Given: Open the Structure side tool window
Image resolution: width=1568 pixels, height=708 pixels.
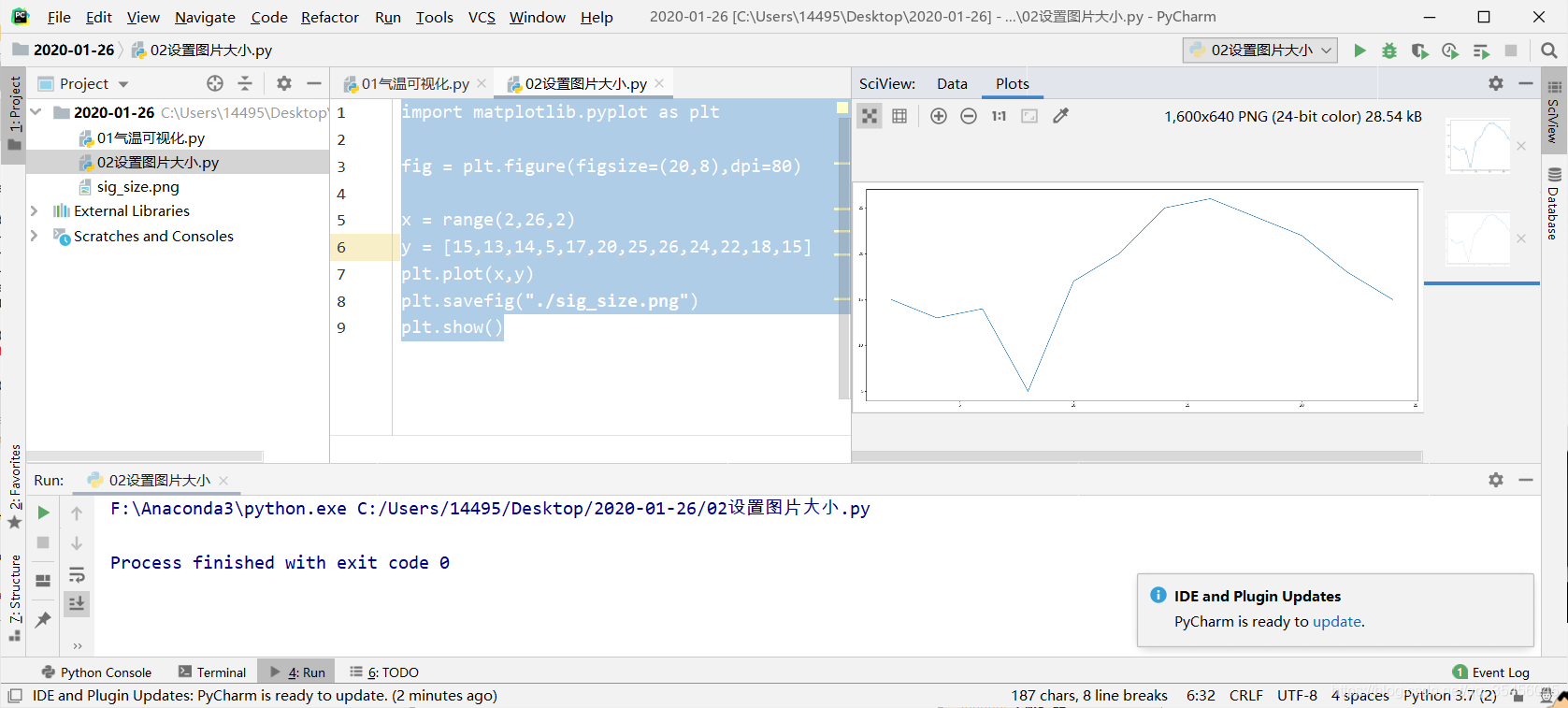Looking at the screenshot, I should [x=15, y=597].
